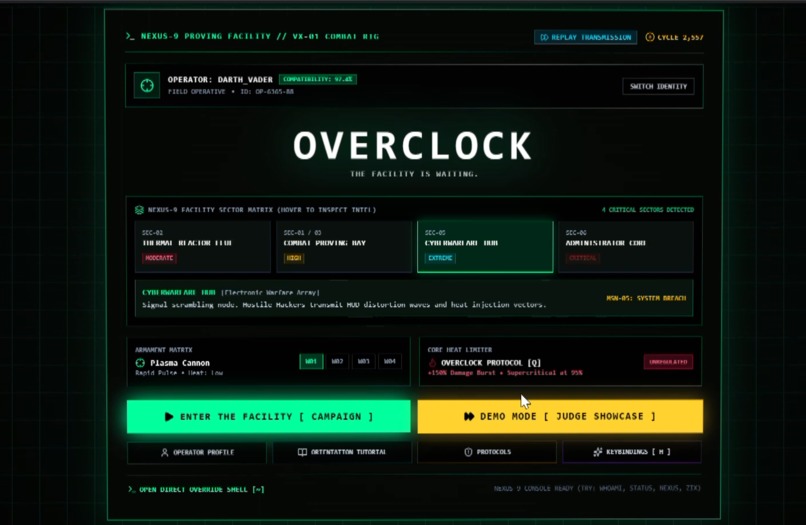Select the Combat Proving Bay sector card

[344, 246]
